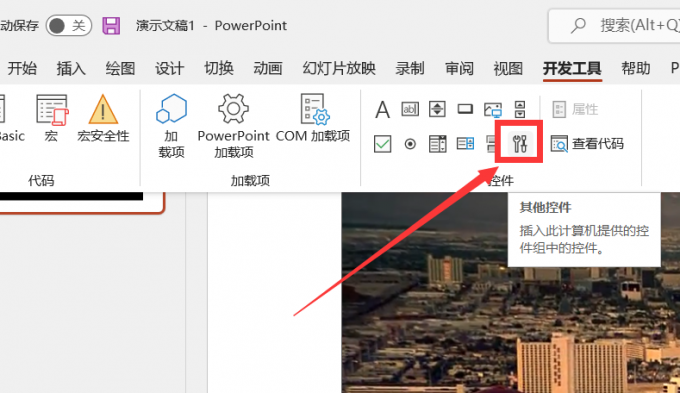
Task: Toggle the AutoSave switch
Action: pyautogui.click(x=69, y=26)
